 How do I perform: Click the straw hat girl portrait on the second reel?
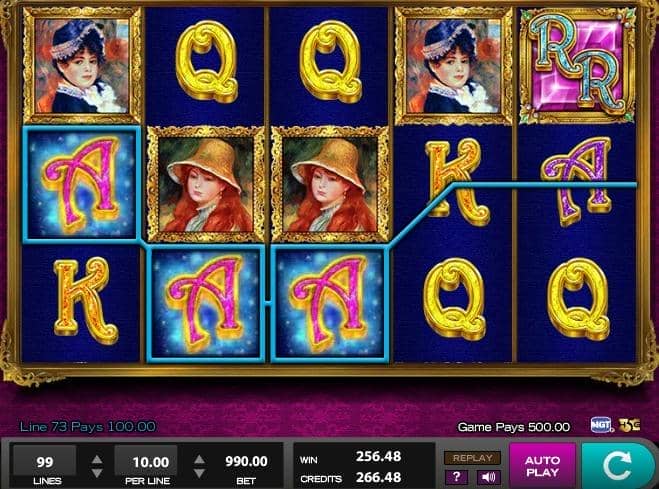coord(206,185)
